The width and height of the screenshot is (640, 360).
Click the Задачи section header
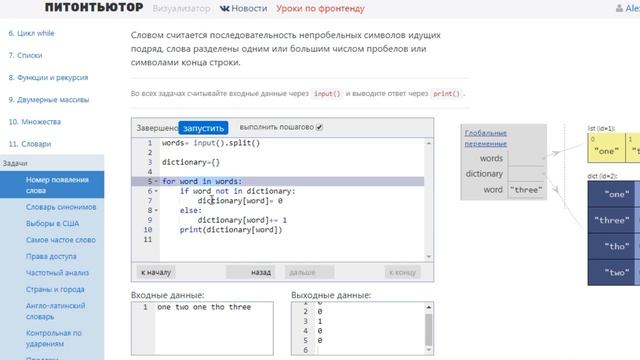[52, 163]
